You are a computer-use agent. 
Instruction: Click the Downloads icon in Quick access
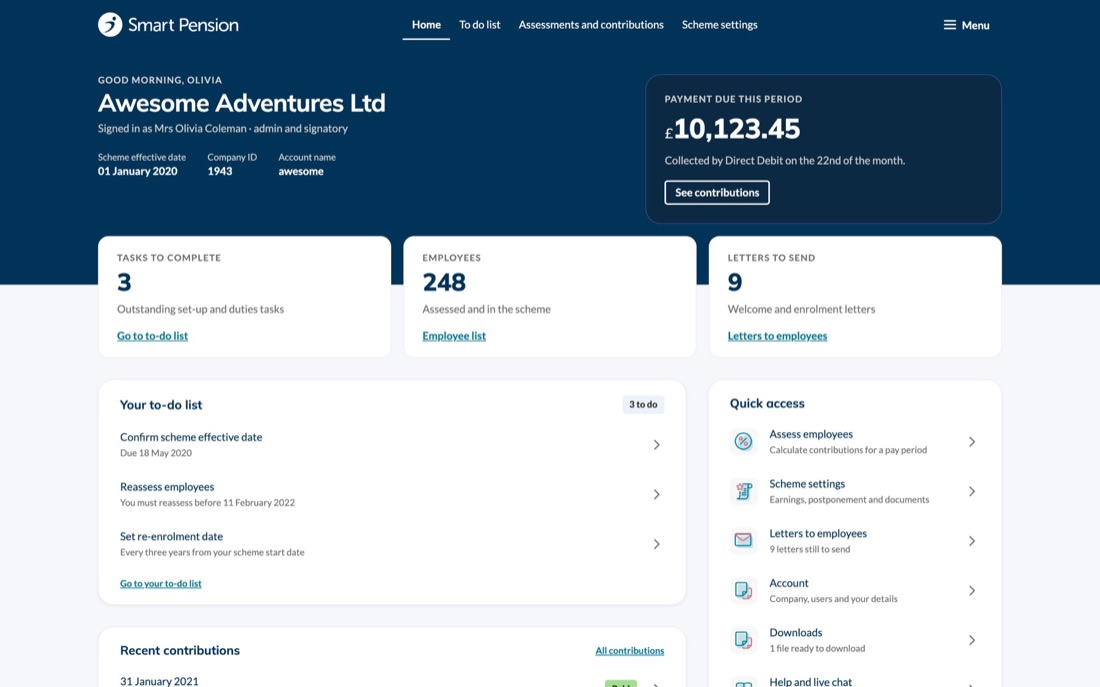click(x=743, y=640)
